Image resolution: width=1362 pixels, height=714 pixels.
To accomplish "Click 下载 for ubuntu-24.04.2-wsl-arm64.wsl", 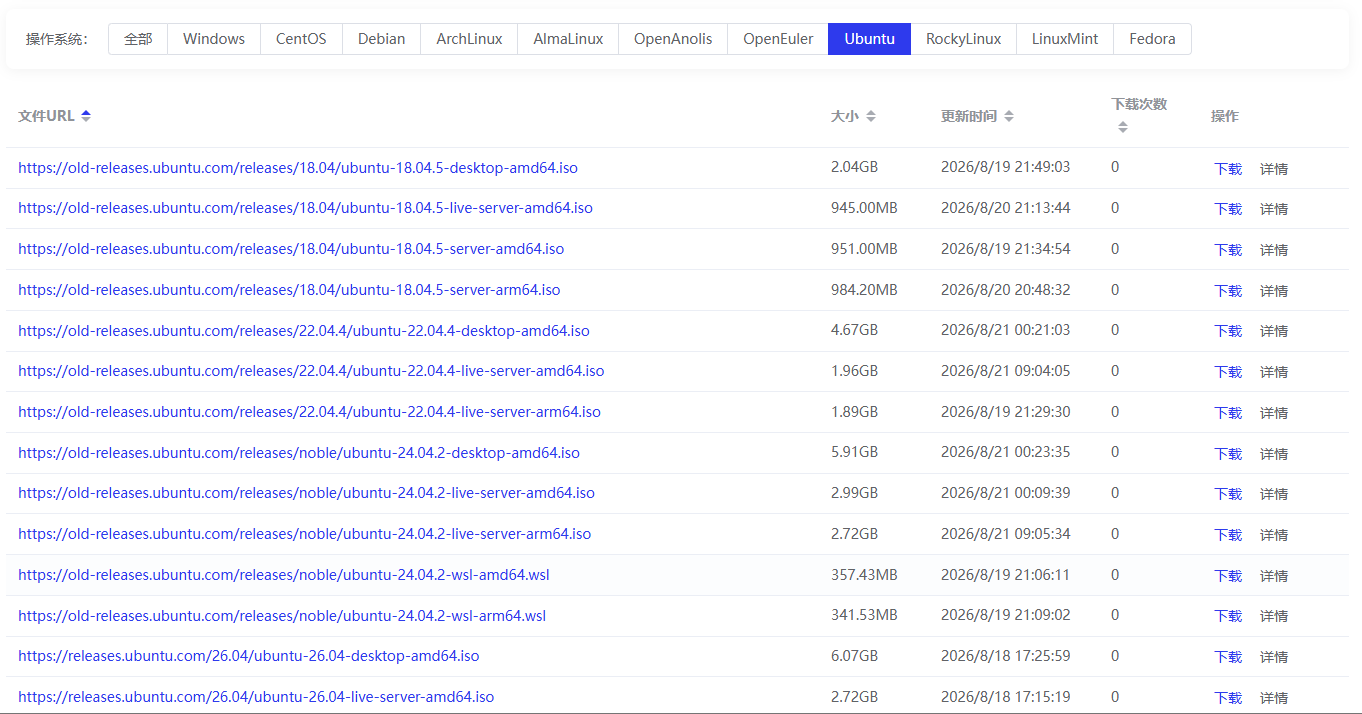I will (1228, 616).
